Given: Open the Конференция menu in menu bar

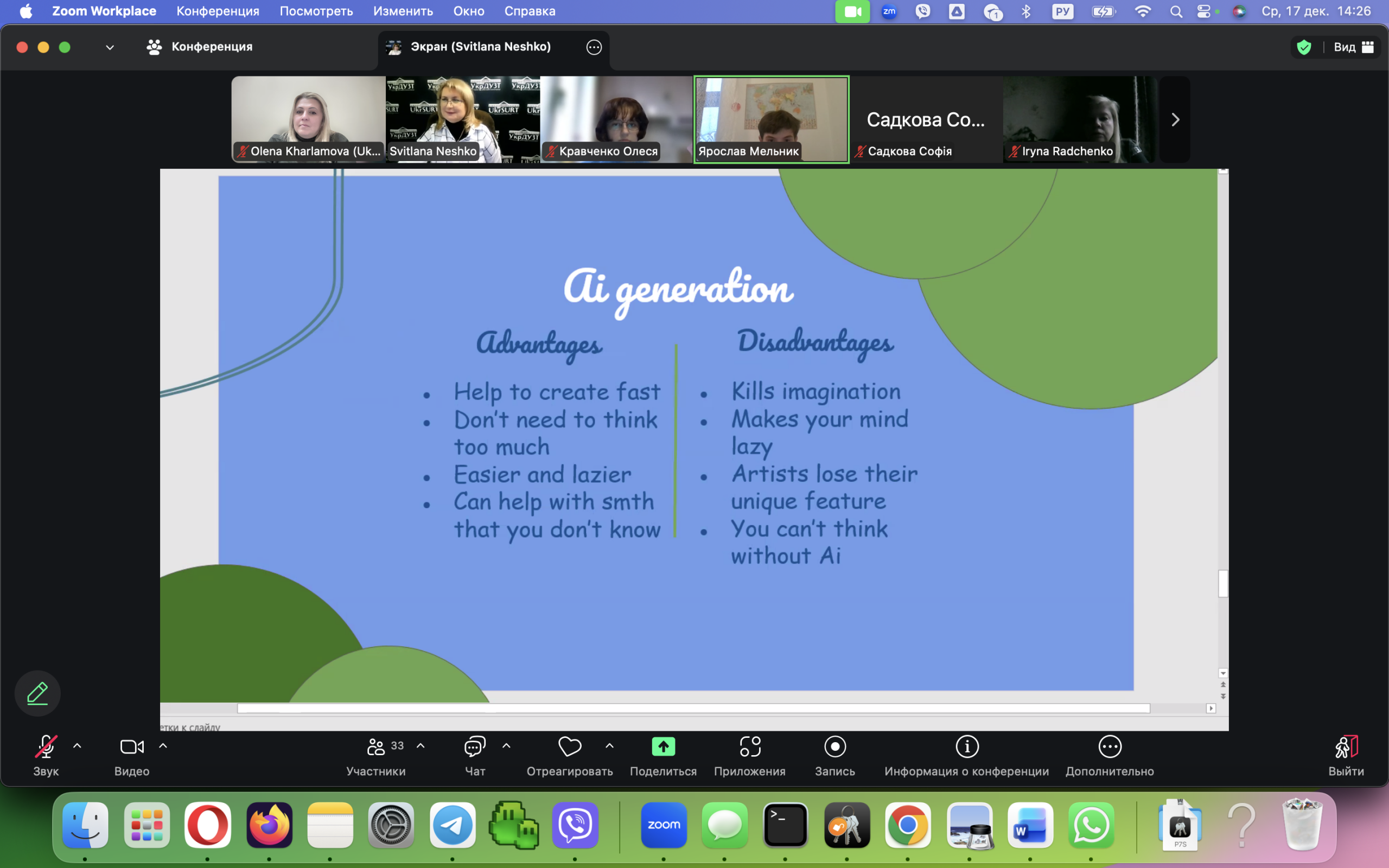Looking at the screenshot, I should point(218,11).
